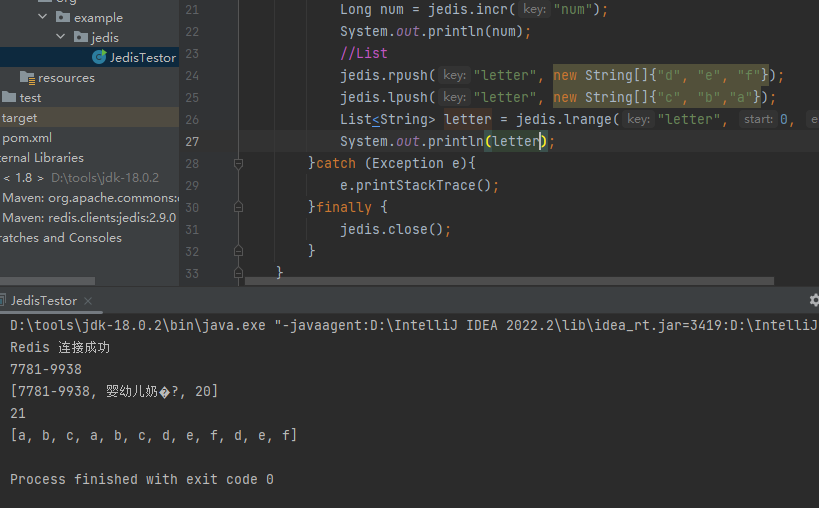The image size is (819, 508).
Task: Collapse the jedis package chevron
Action: [x=60, y=38]
